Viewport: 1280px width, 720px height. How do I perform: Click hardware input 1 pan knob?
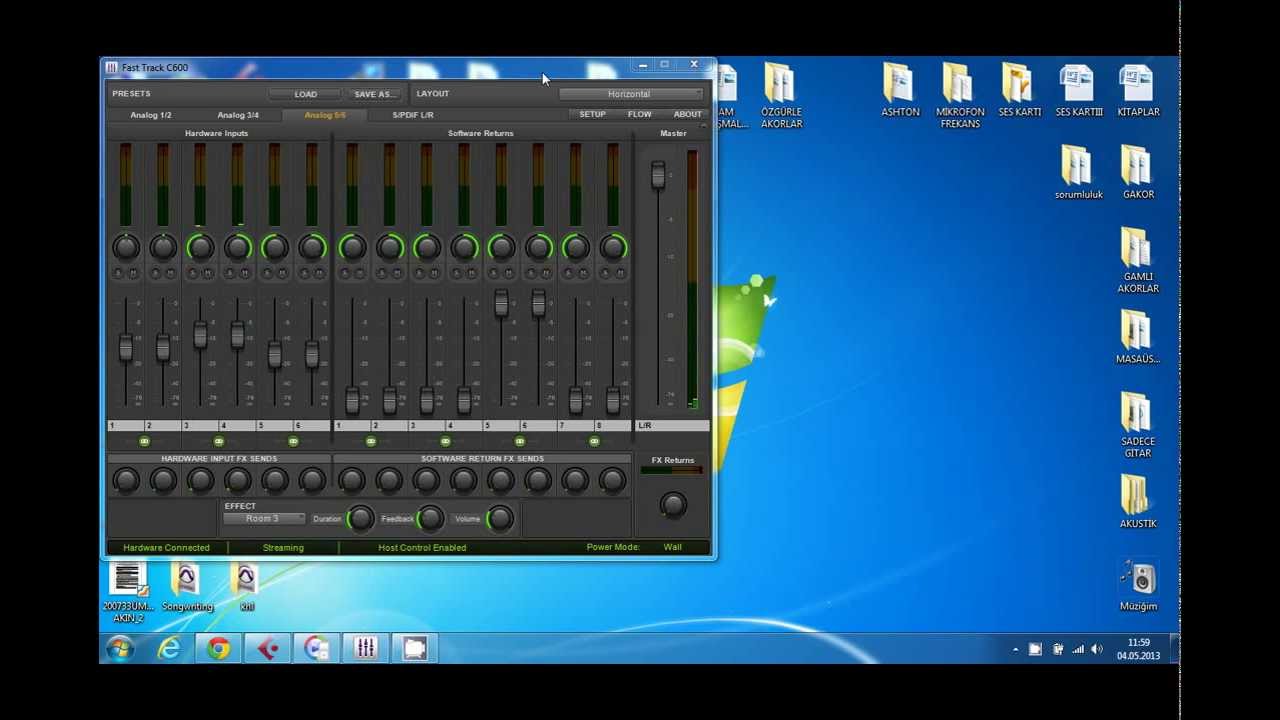click(x=126, y=247)
